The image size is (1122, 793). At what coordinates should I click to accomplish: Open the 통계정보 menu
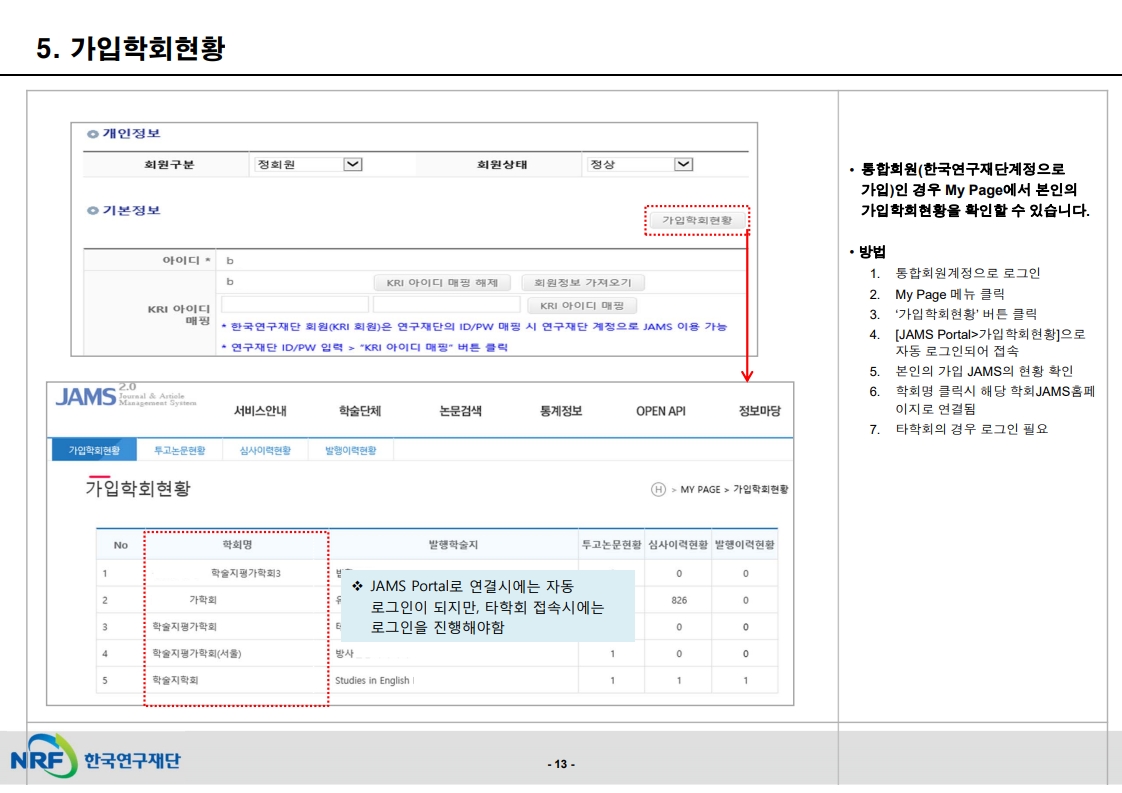[x=561, y=411]
